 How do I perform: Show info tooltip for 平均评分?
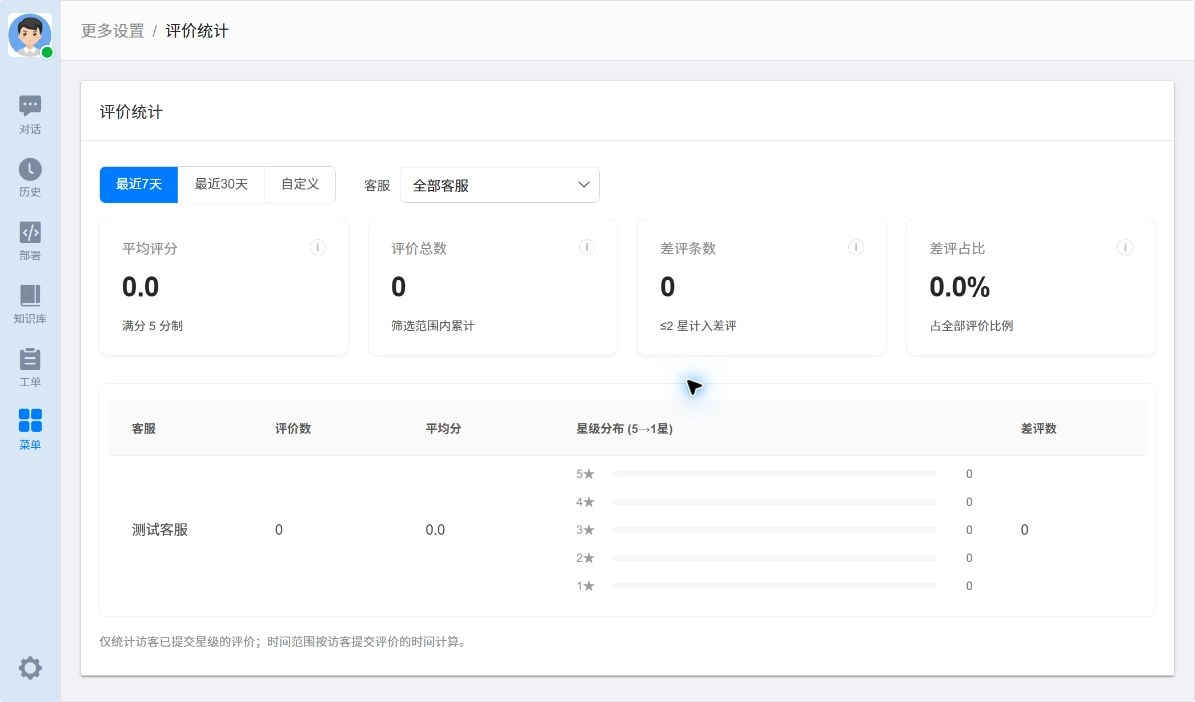coord(317,247)
